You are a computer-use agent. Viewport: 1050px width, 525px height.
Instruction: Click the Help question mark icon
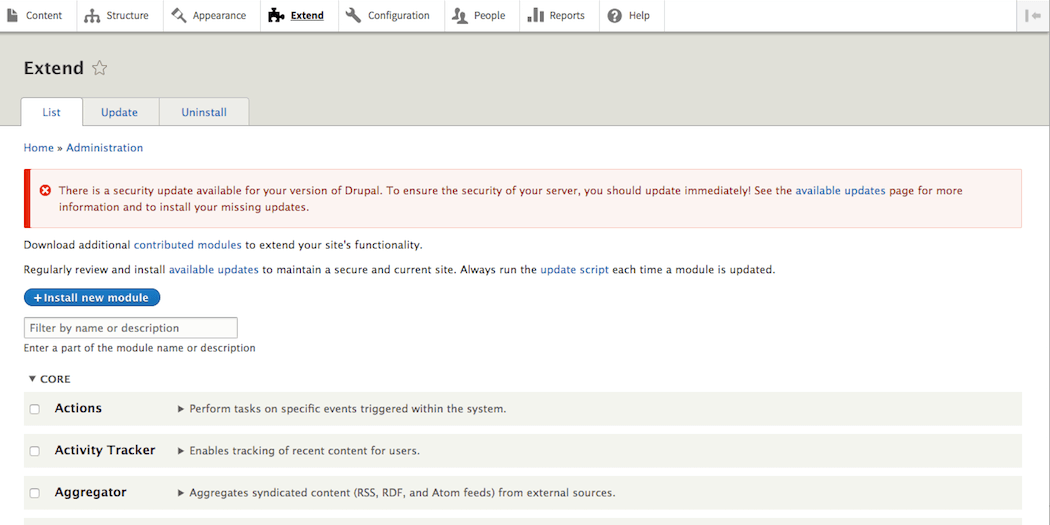[x=614, y=15]
